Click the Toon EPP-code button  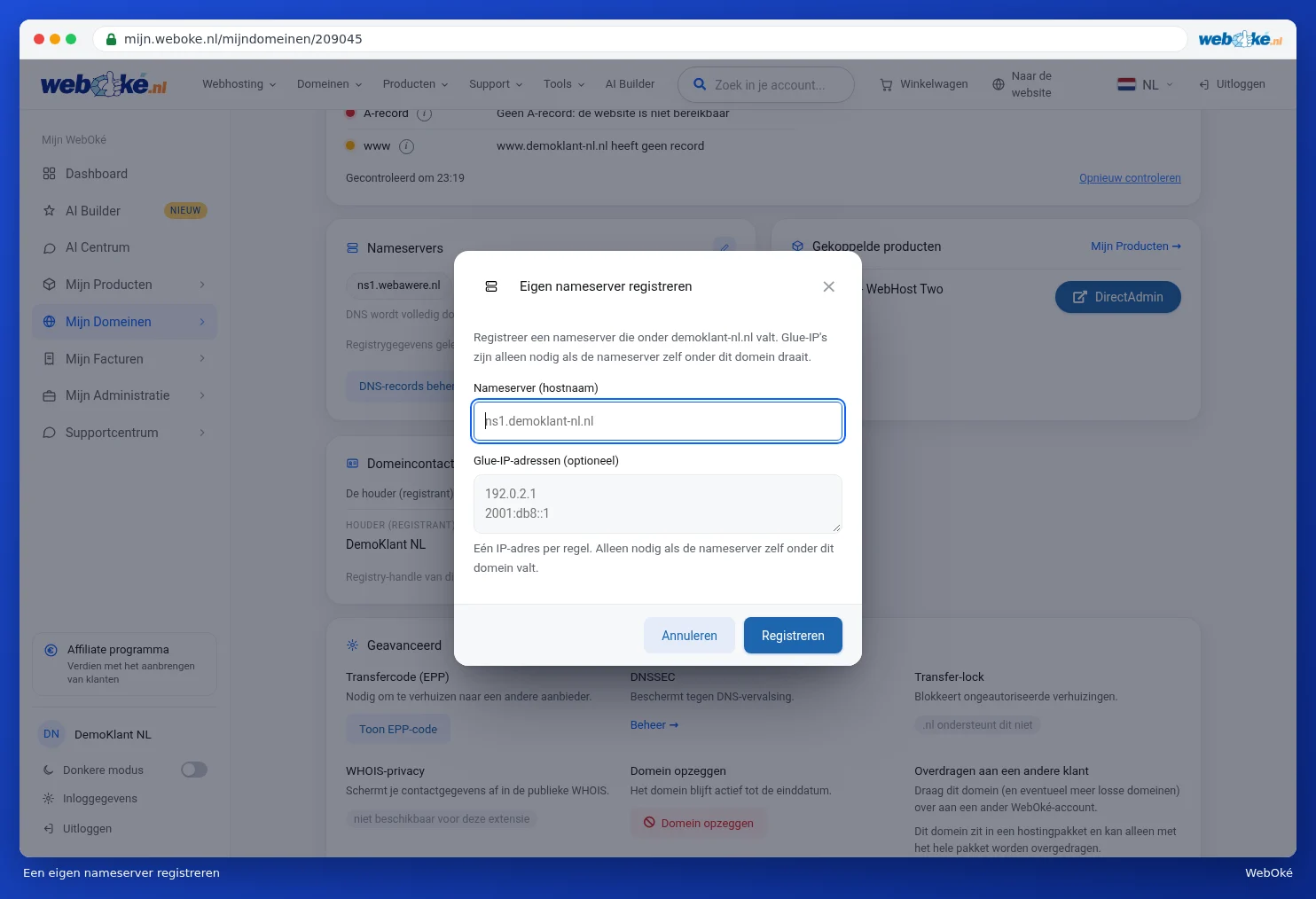tap(398, 730)
